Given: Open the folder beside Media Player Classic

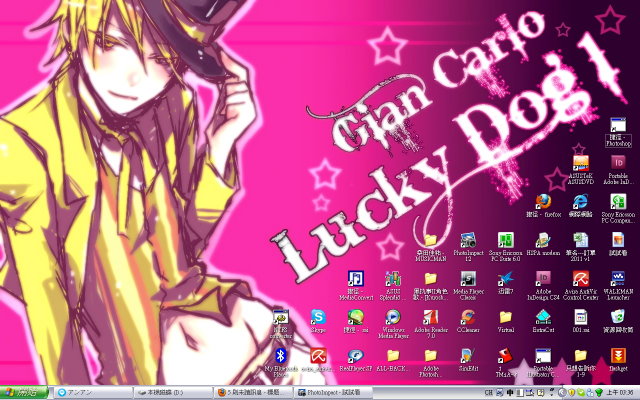Looking at the screenshot, I should 430,278.
